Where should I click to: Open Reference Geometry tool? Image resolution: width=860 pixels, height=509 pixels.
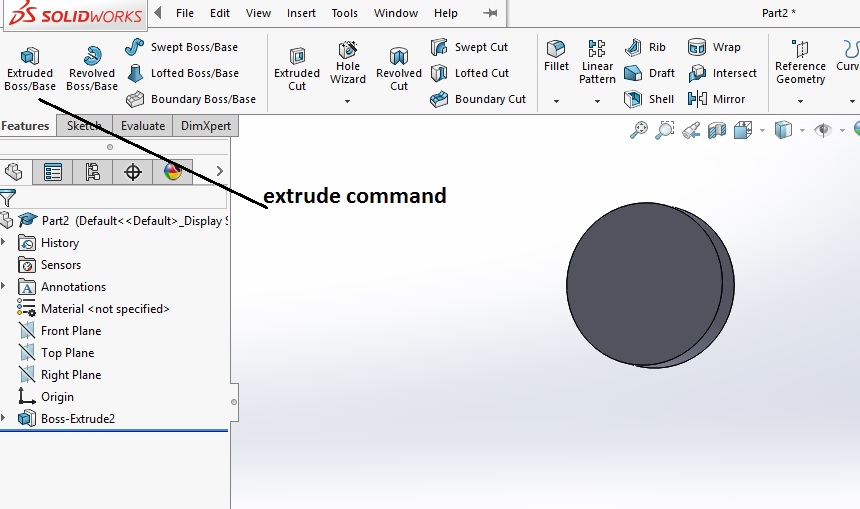pos(800,62)
